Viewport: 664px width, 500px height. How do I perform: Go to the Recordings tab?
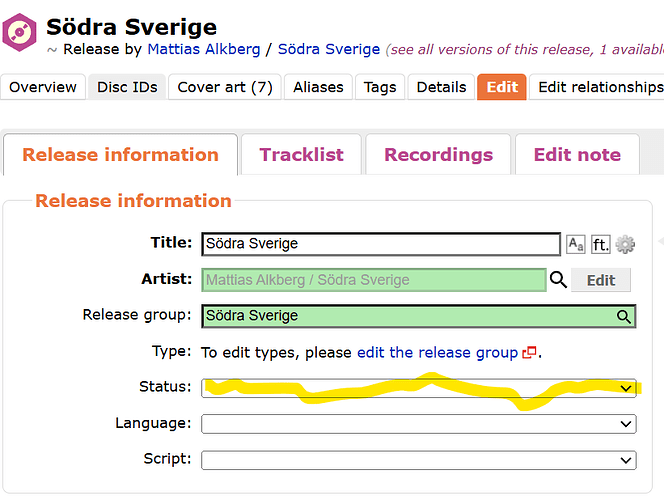coord(438,155)
